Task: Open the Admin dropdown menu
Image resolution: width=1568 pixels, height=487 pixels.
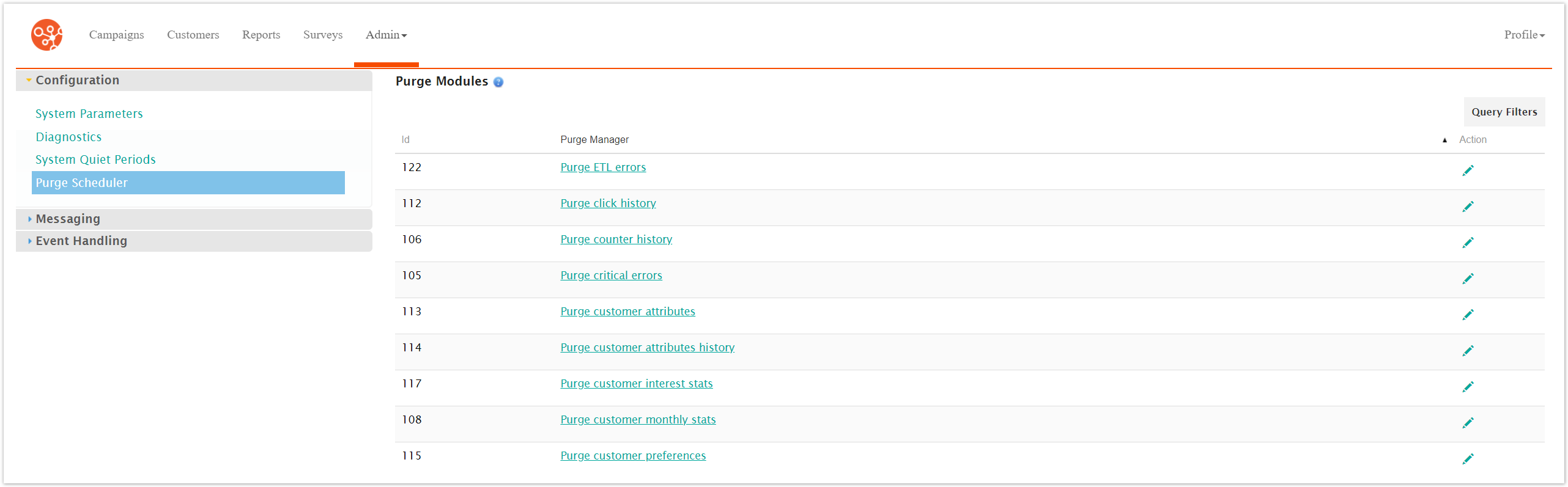Action: coord(386,35)
